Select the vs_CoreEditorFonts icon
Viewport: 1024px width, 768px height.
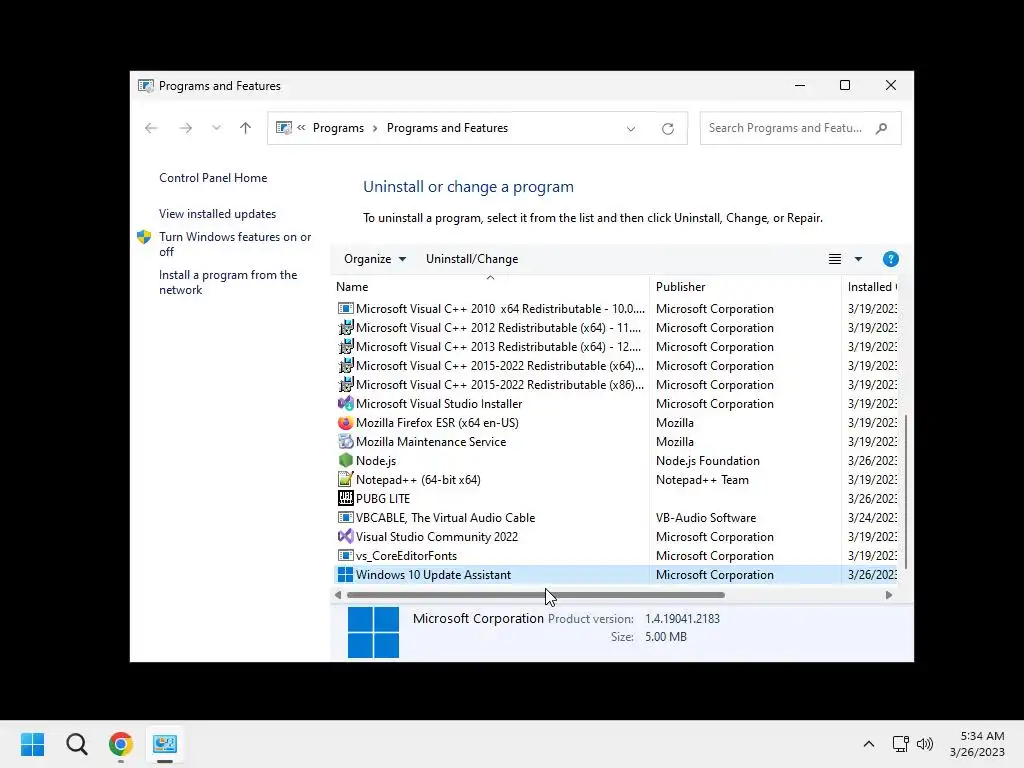[x=345, y=555]
